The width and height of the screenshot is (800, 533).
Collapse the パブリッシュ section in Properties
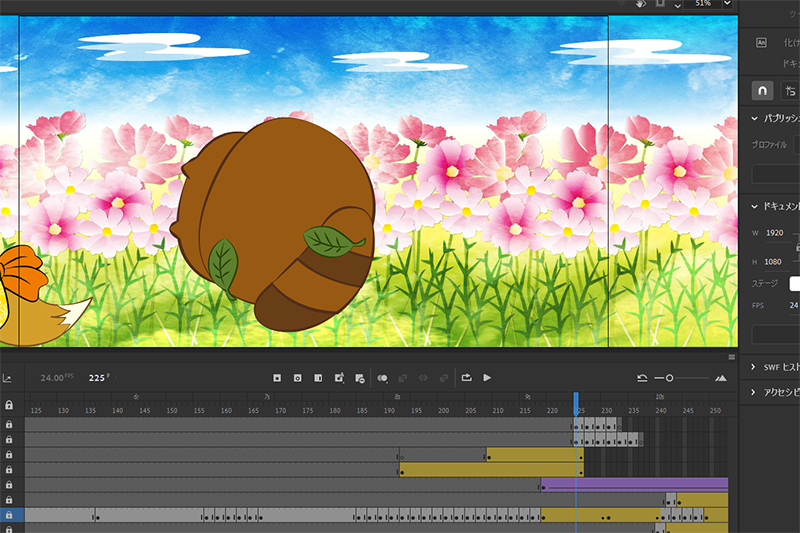[x=757, y=118]
